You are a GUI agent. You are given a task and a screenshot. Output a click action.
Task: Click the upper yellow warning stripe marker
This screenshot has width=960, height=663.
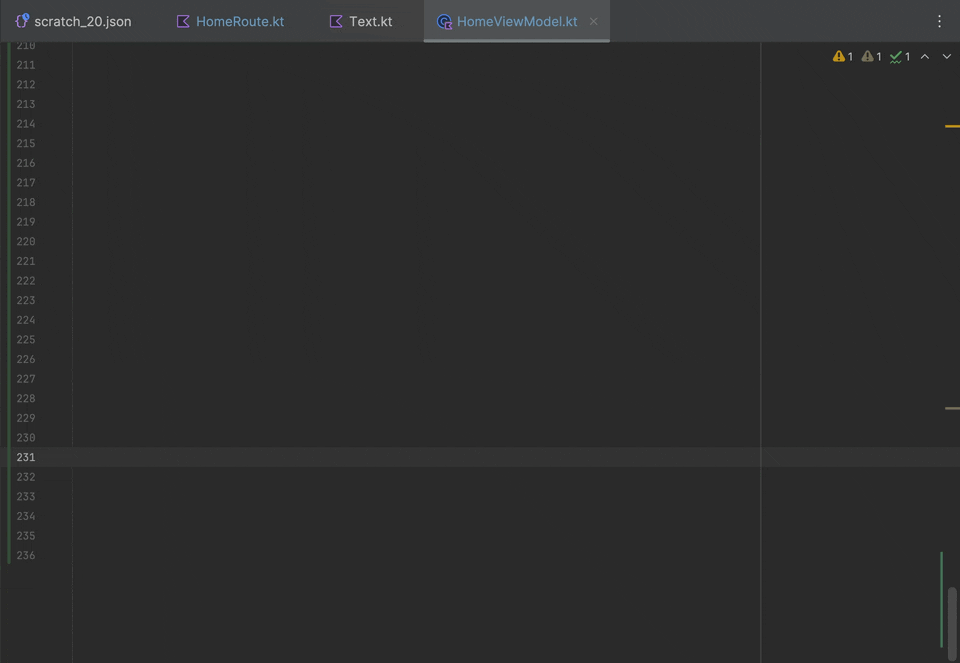[x=952, y=126]
